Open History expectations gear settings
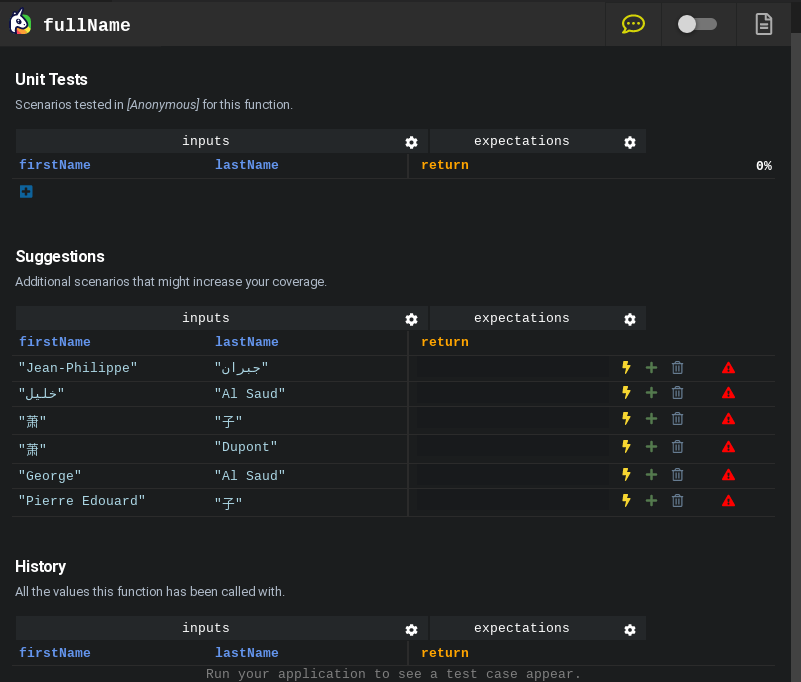The width and height of the screenshot is (801, 682). pos(630,630)
